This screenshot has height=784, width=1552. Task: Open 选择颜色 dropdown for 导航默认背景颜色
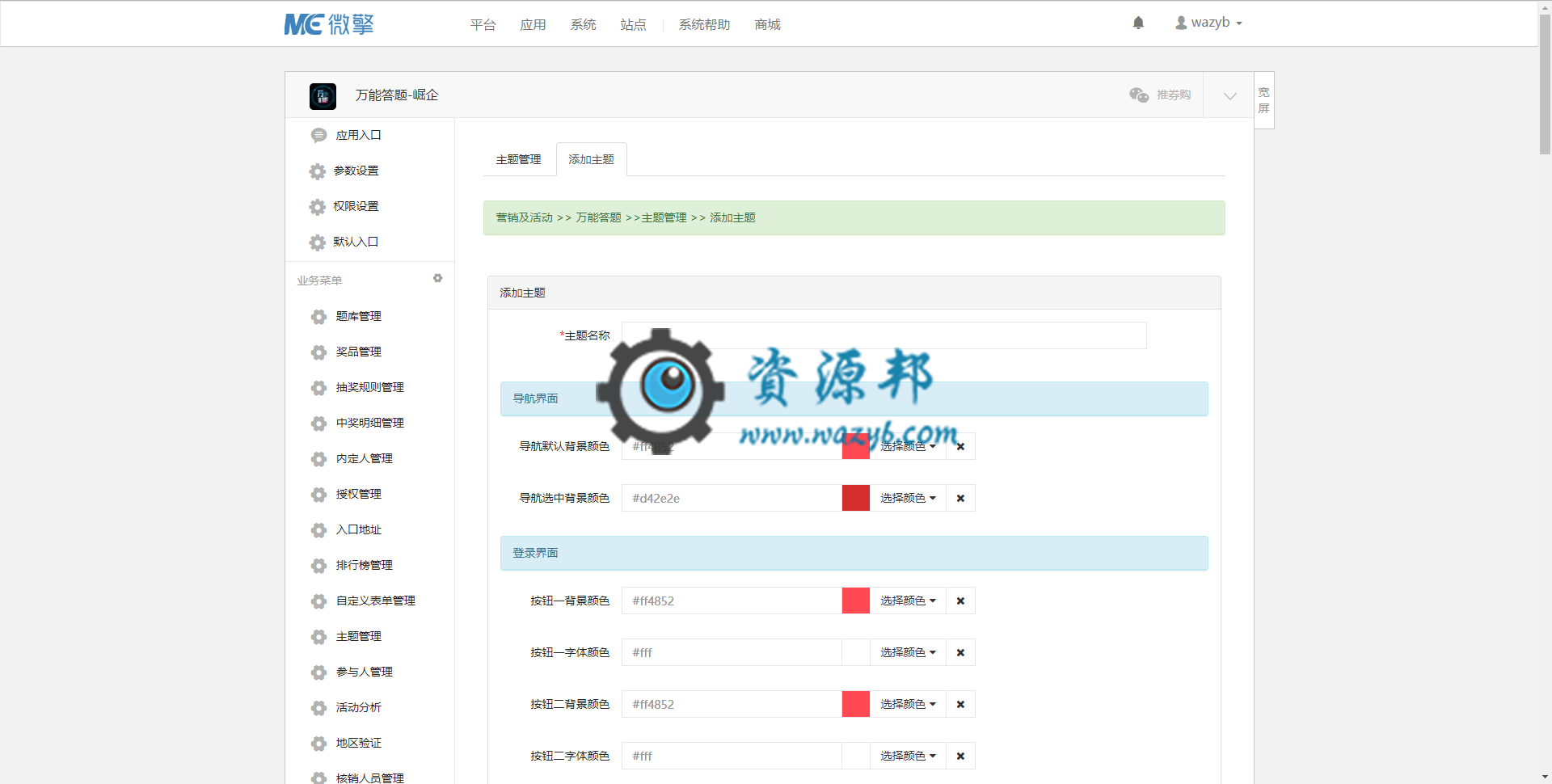click(x=908, y=446)
